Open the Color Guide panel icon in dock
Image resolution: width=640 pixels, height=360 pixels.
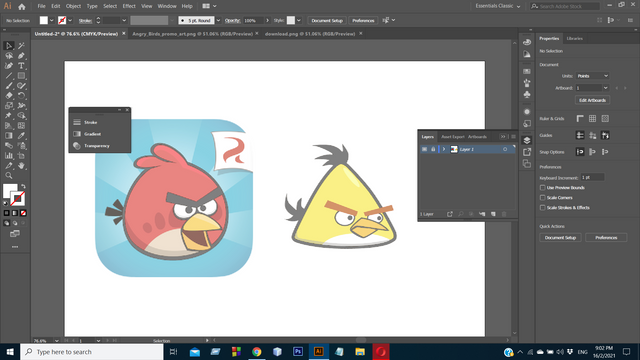pos(527,54)
